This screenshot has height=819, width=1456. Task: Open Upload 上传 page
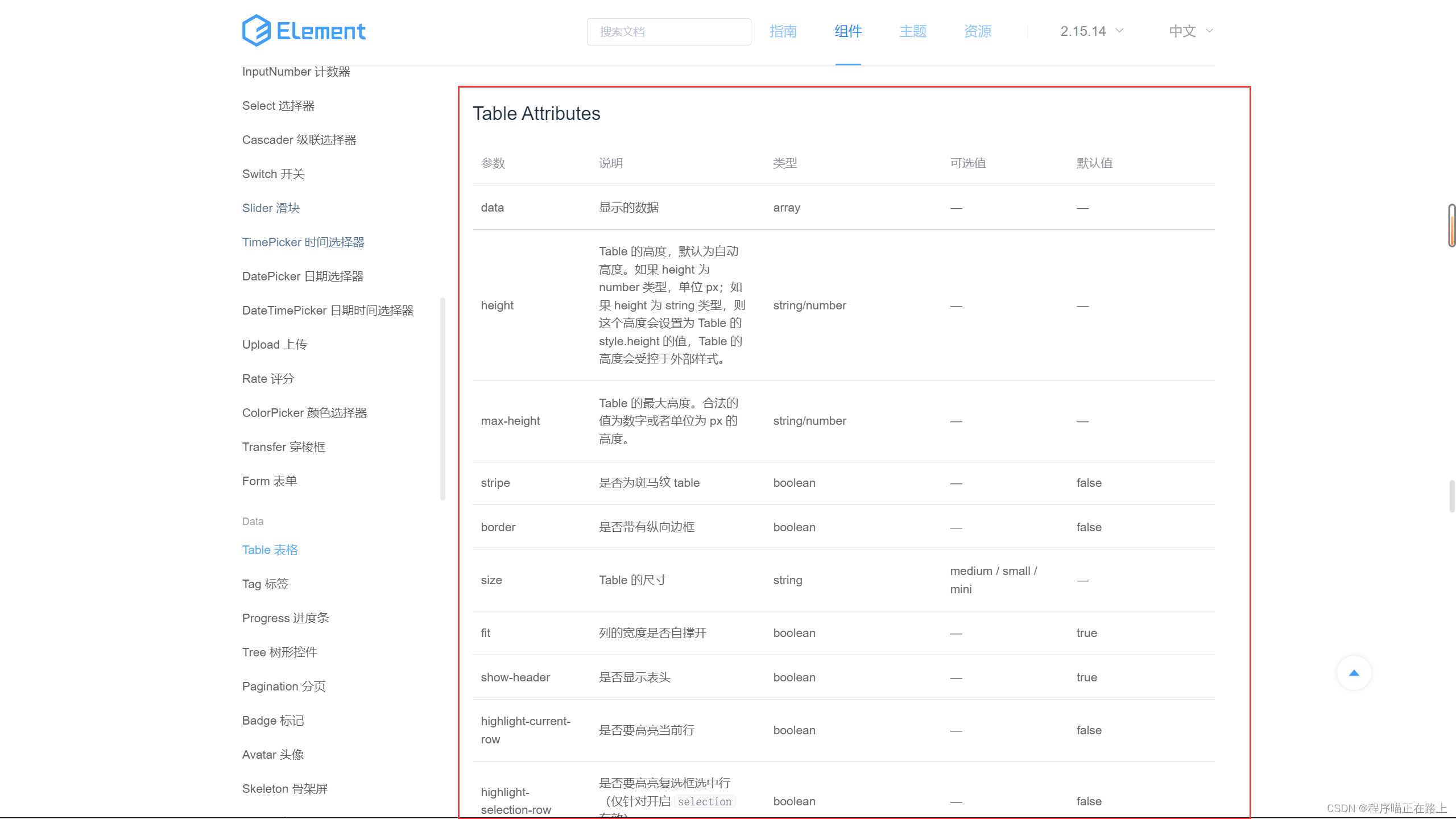tap(275, 345)
